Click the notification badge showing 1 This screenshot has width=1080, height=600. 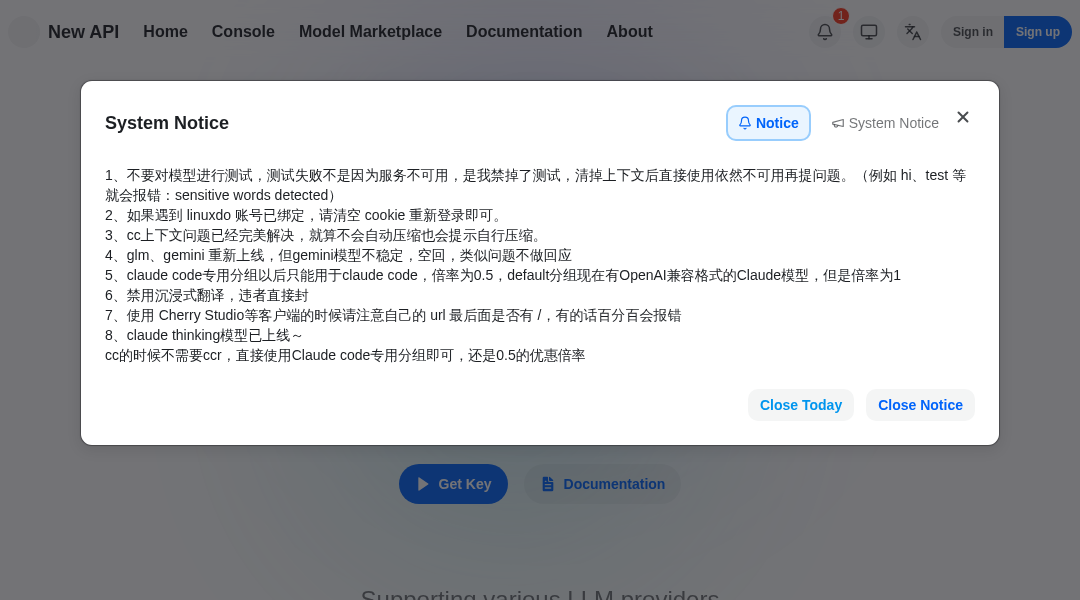pyautogui.click(x=841, y=16)
